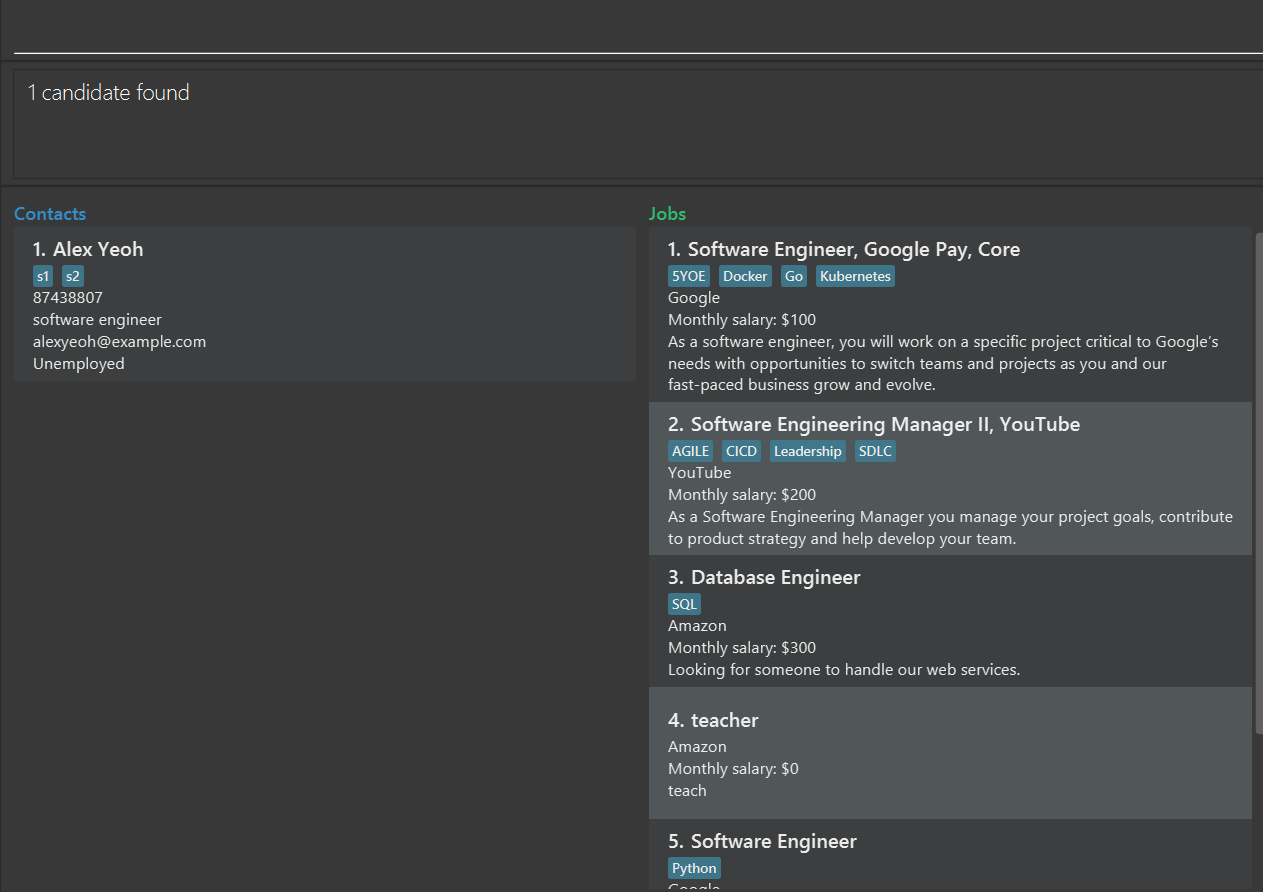Click the Software Engineering Manager description text
The image size is (1263, 892).
click(950, 528)
